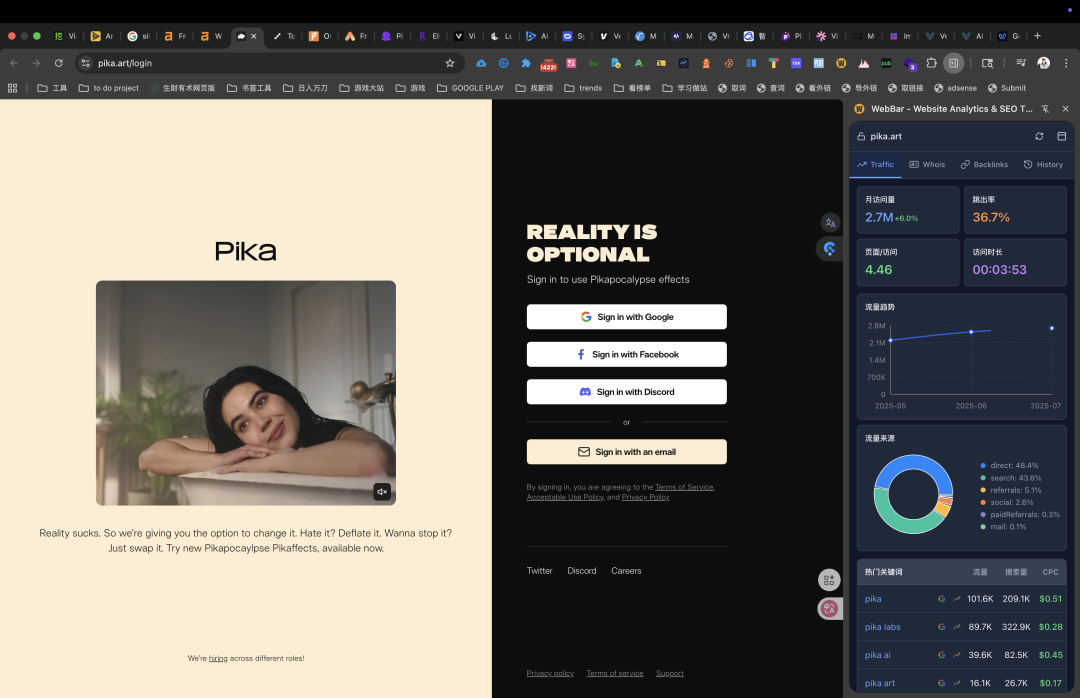Viewport: 1080px width, 698px height.
Task: Switch to the History tab in WebBar
Action: coord(1043,165)
